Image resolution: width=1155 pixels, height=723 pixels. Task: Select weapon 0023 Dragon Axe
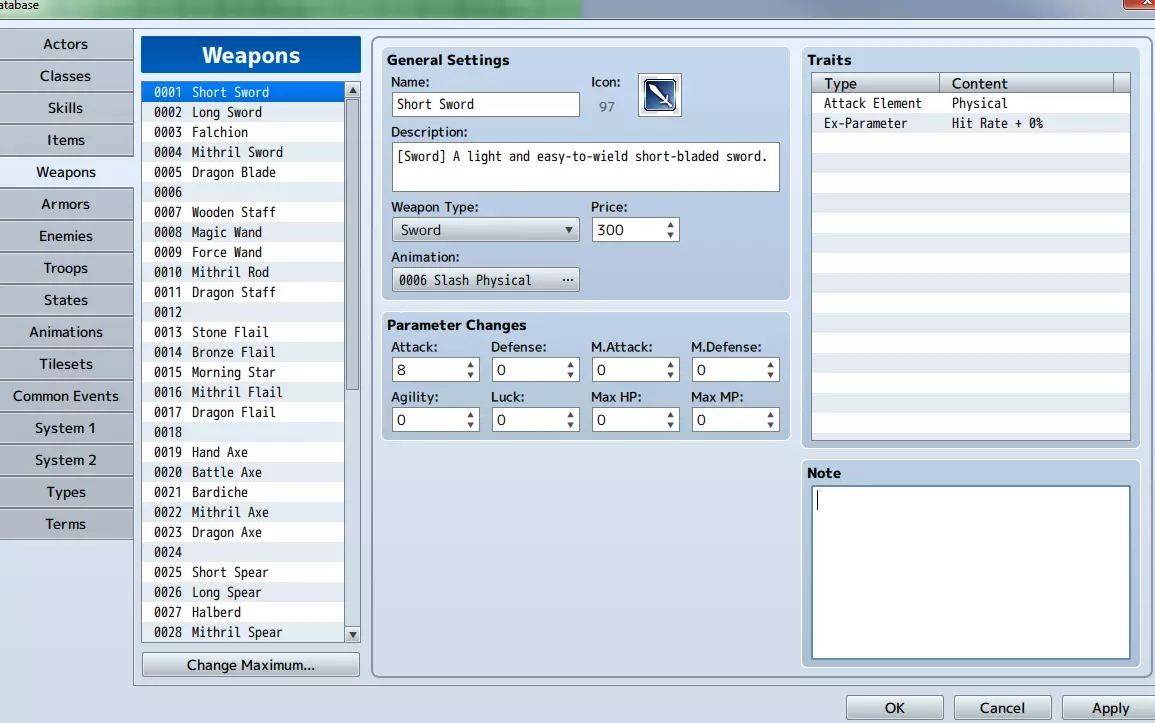point(242,532)
